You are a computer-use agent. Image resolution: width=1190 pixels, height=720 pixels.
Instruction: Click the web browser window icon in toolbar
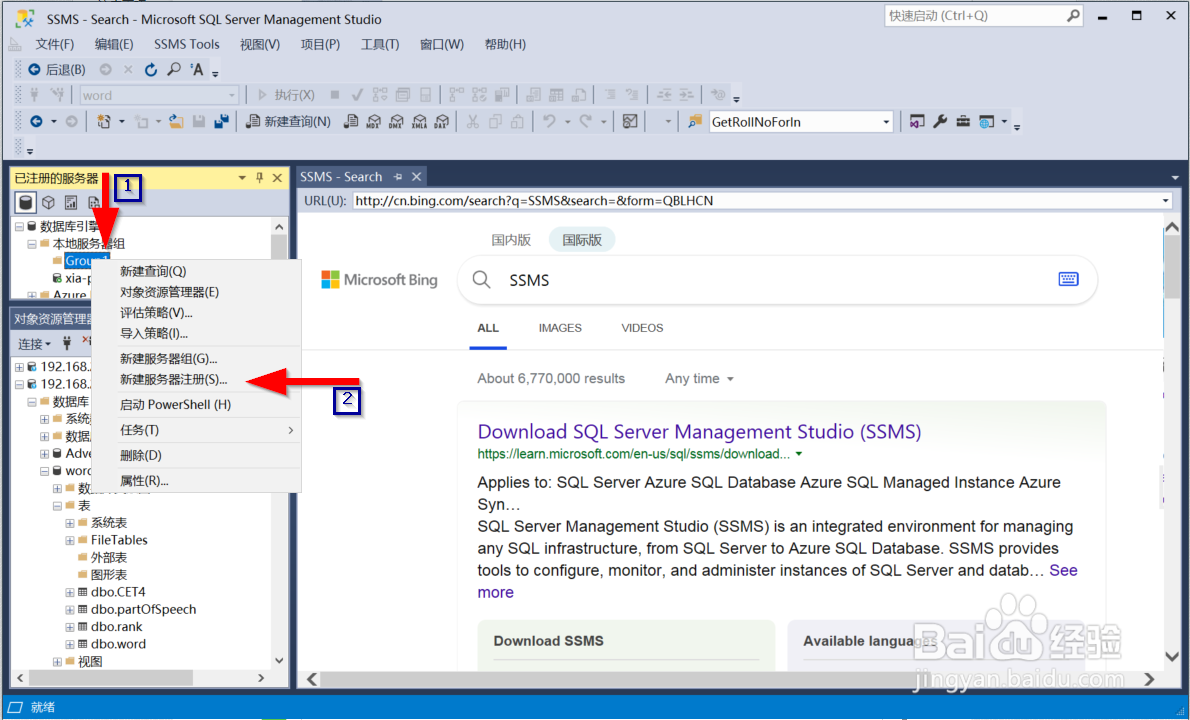coord(987,121)
